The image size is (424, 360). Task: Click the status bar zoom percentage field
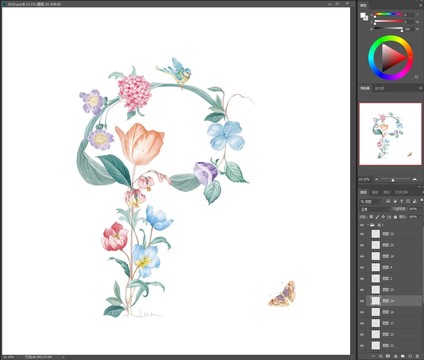(x=8, y=357)
